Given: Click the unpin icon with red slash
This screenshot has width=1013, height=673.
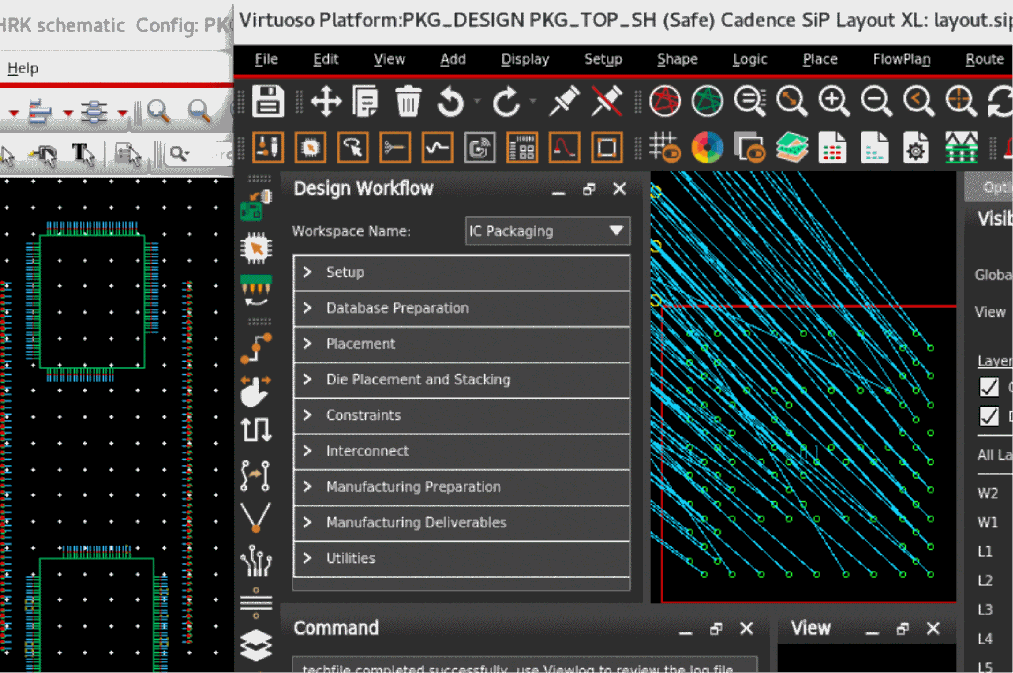Looking at the screenshot, I should (606, 101).
